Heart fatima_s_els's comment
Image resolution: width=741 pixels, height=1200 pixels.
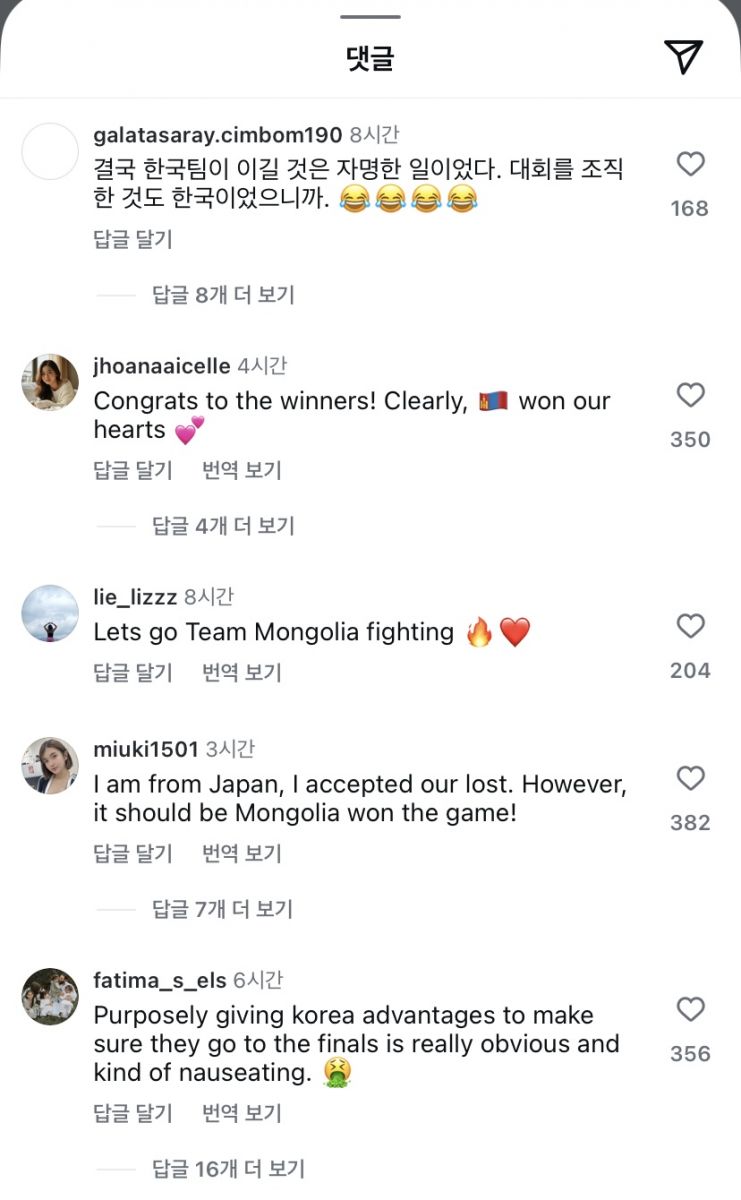691,1009
